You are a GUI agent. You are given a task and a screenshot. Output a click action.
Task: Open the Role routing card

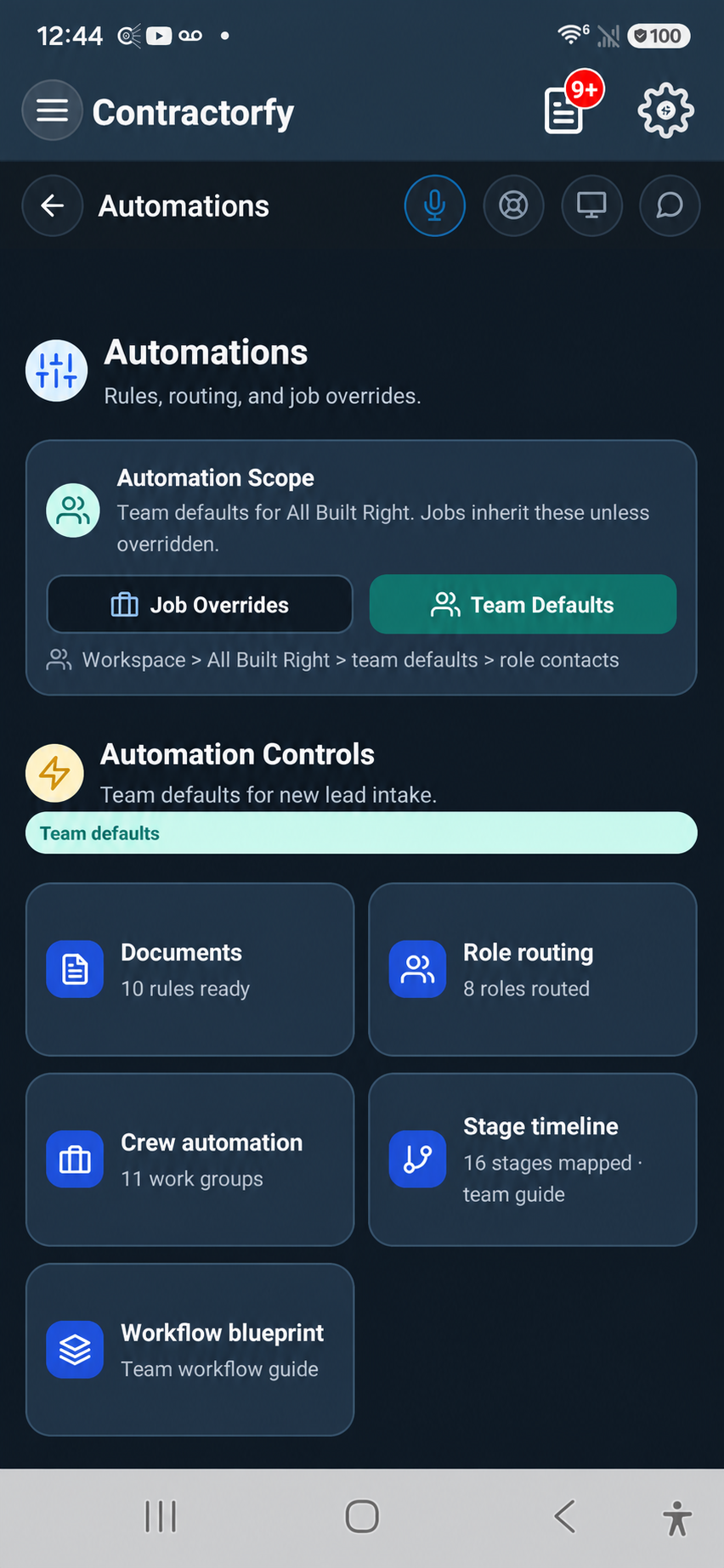tap(532, 969)
